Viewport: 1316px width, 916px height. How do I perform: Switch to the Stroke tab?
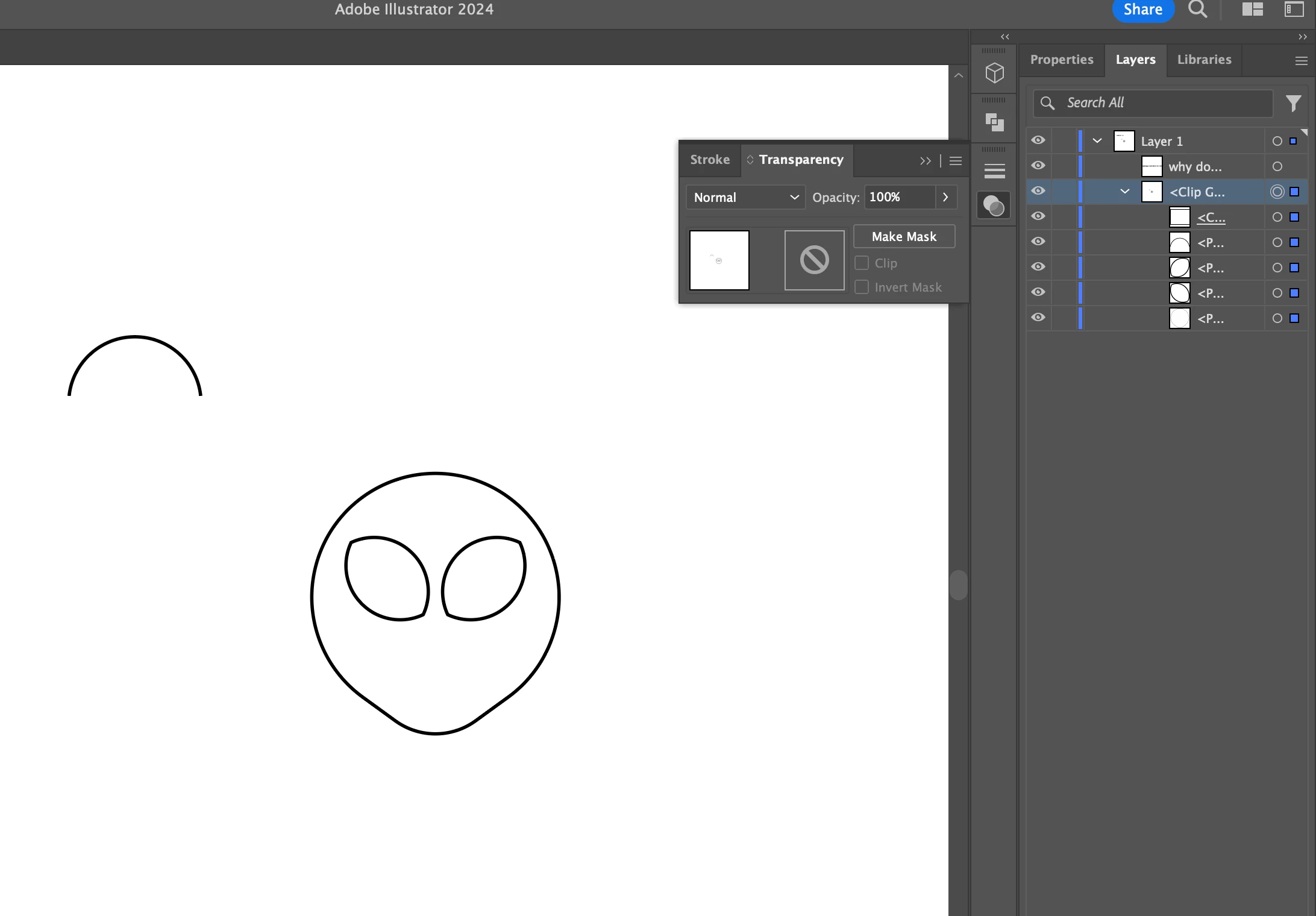[x=710, y=160]
